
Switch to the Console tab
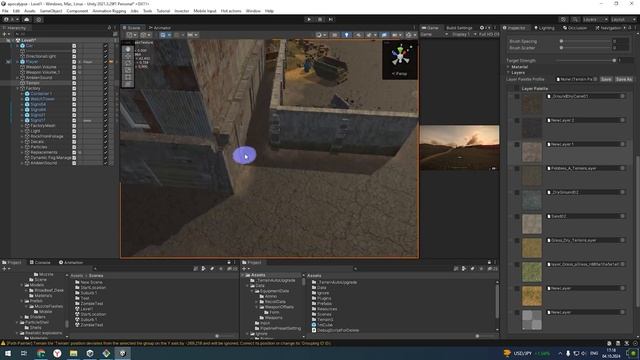coord(40,262)
